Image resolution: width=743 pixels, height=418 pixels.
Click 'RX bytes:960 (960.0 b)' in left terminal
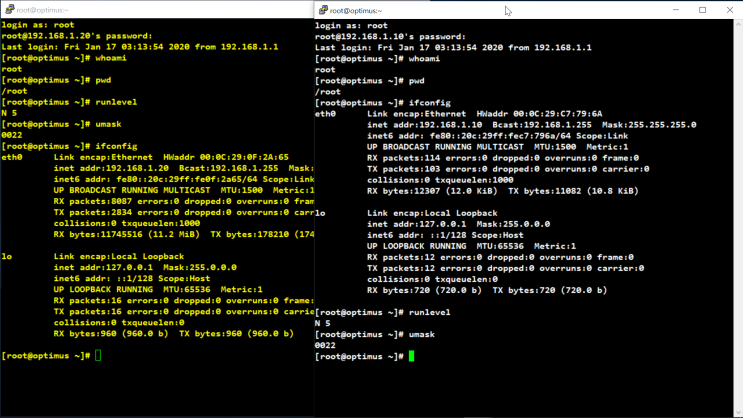coord(111,334)
